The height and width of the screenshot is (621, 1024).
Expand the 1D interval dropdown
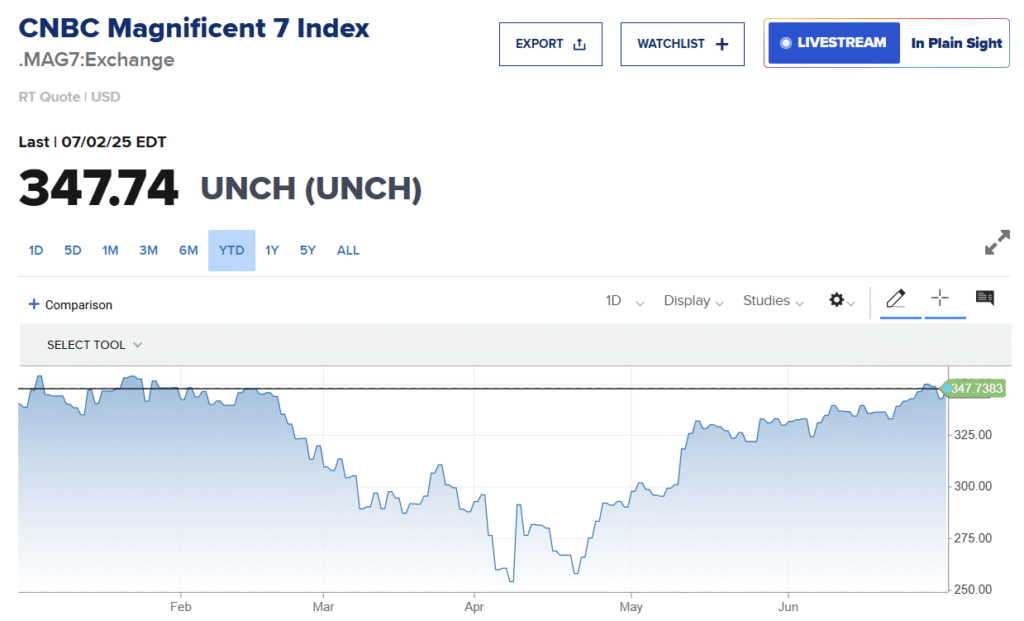tap(624, 301)
